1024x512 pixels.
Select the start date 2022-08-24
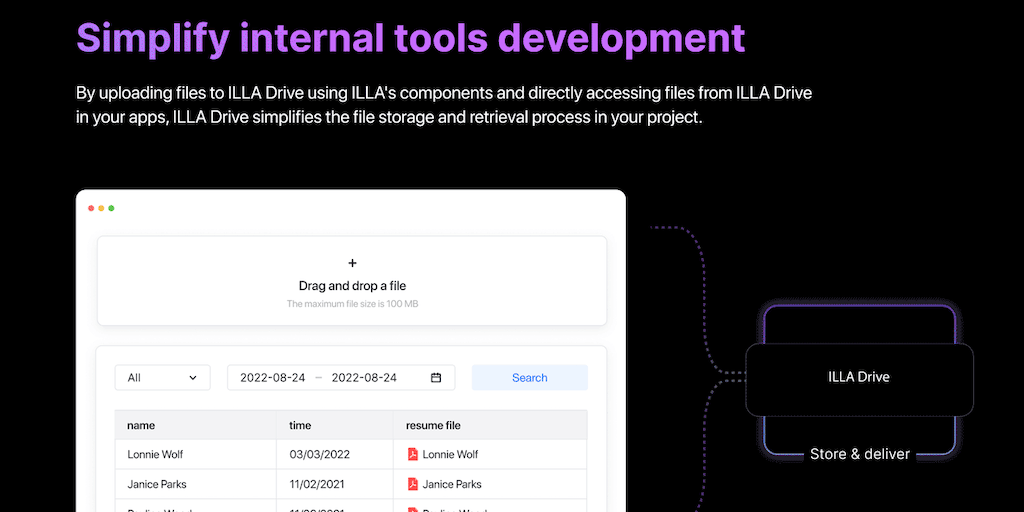click(x=272, y=377)
